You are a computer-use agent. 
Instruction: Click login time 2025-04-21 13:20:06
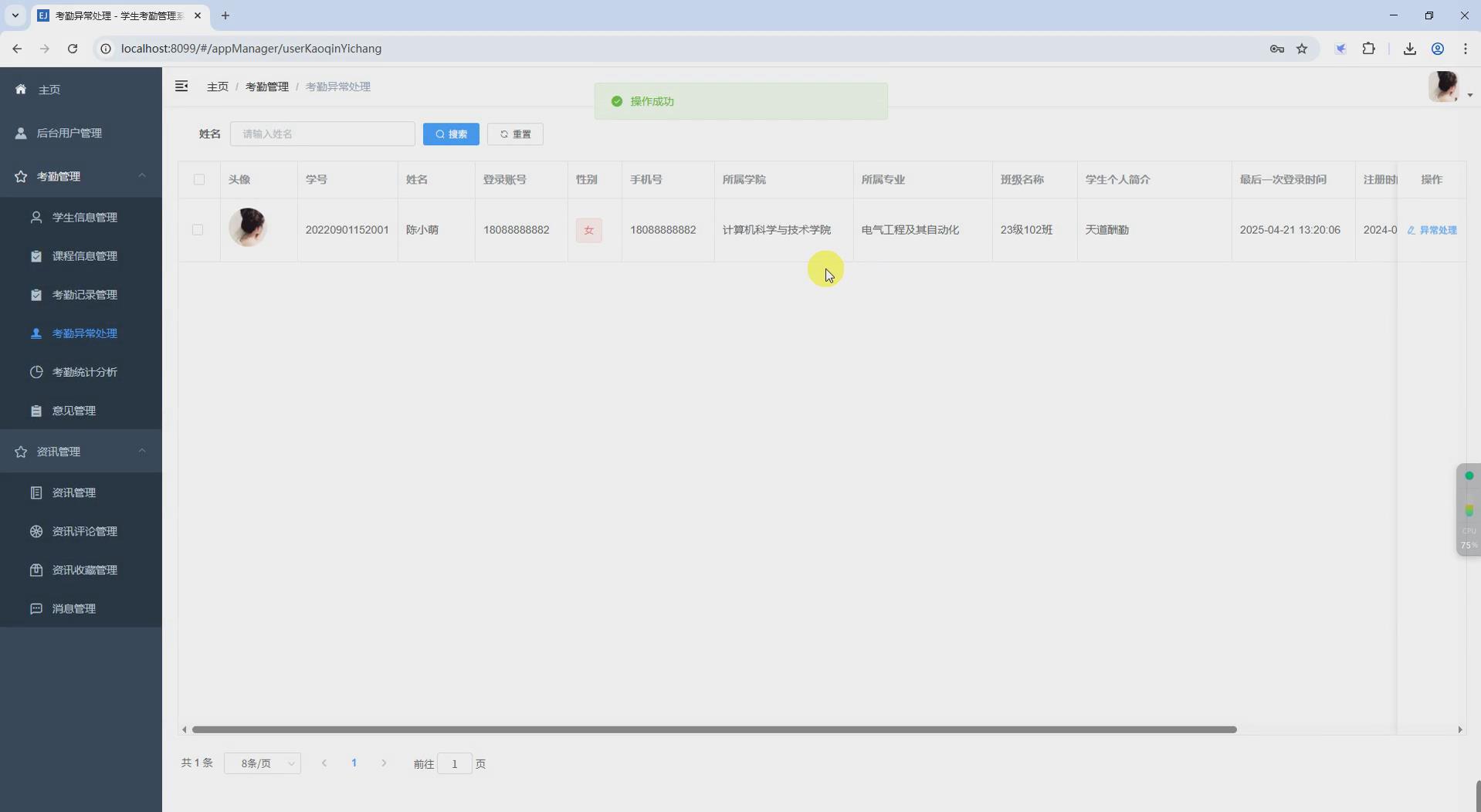(1290, 229)
